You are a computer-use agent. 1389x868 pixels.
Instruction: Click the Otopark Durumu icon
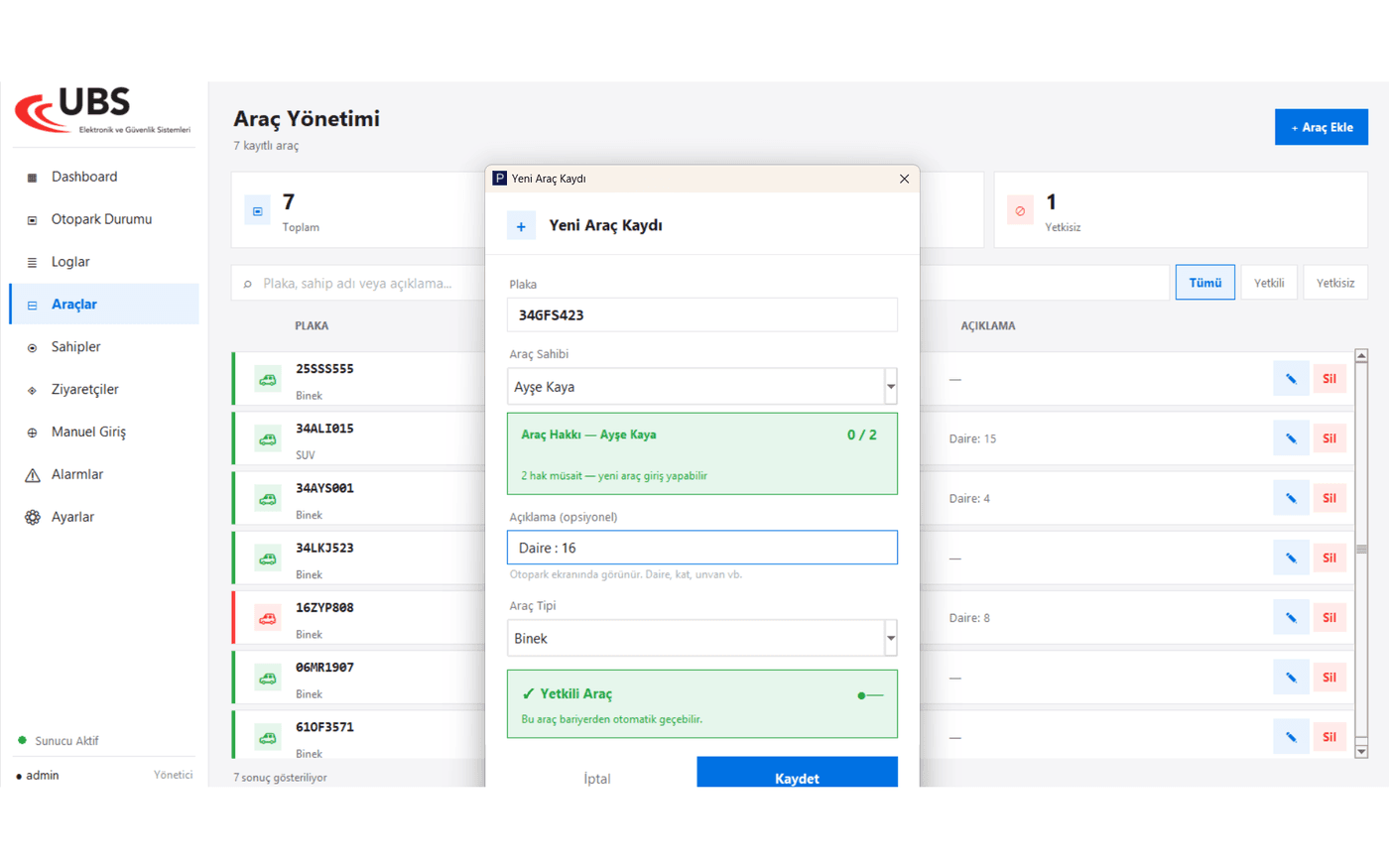click(32, 220)
